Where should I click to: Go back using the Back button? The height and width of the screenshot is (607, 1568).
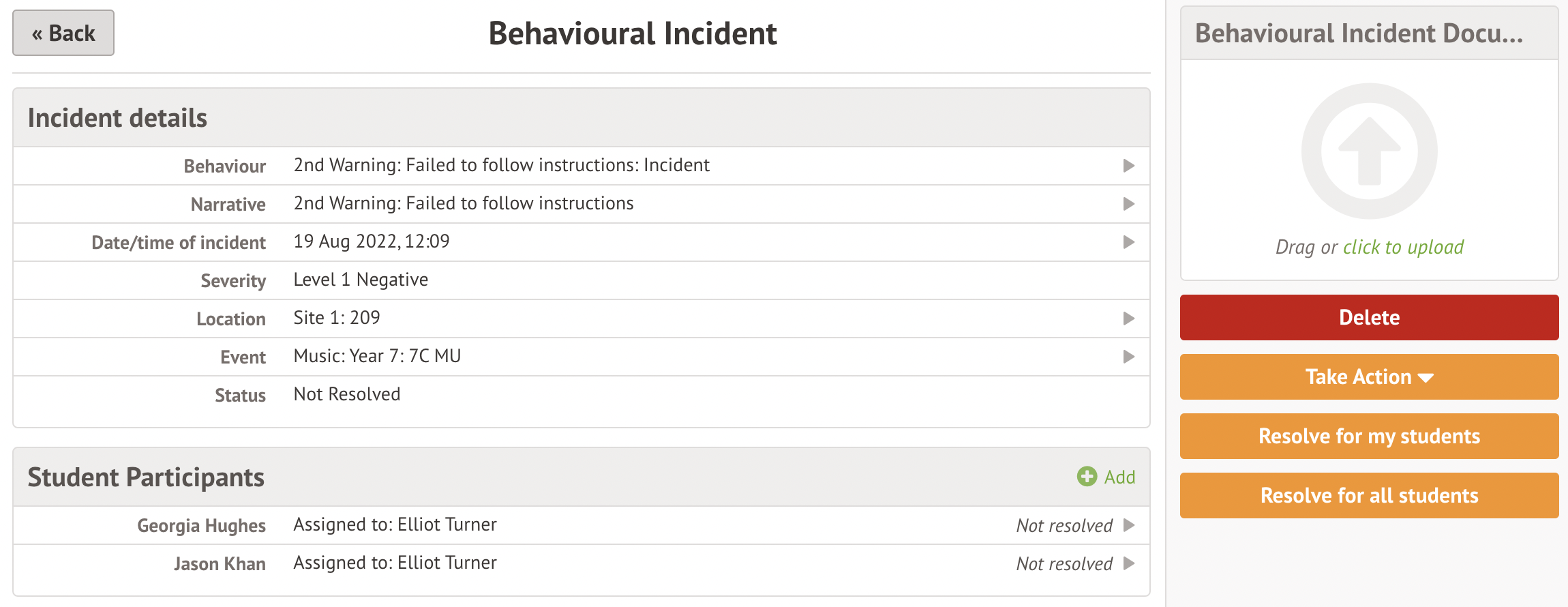pyautogui.click(x=63, y=33)
